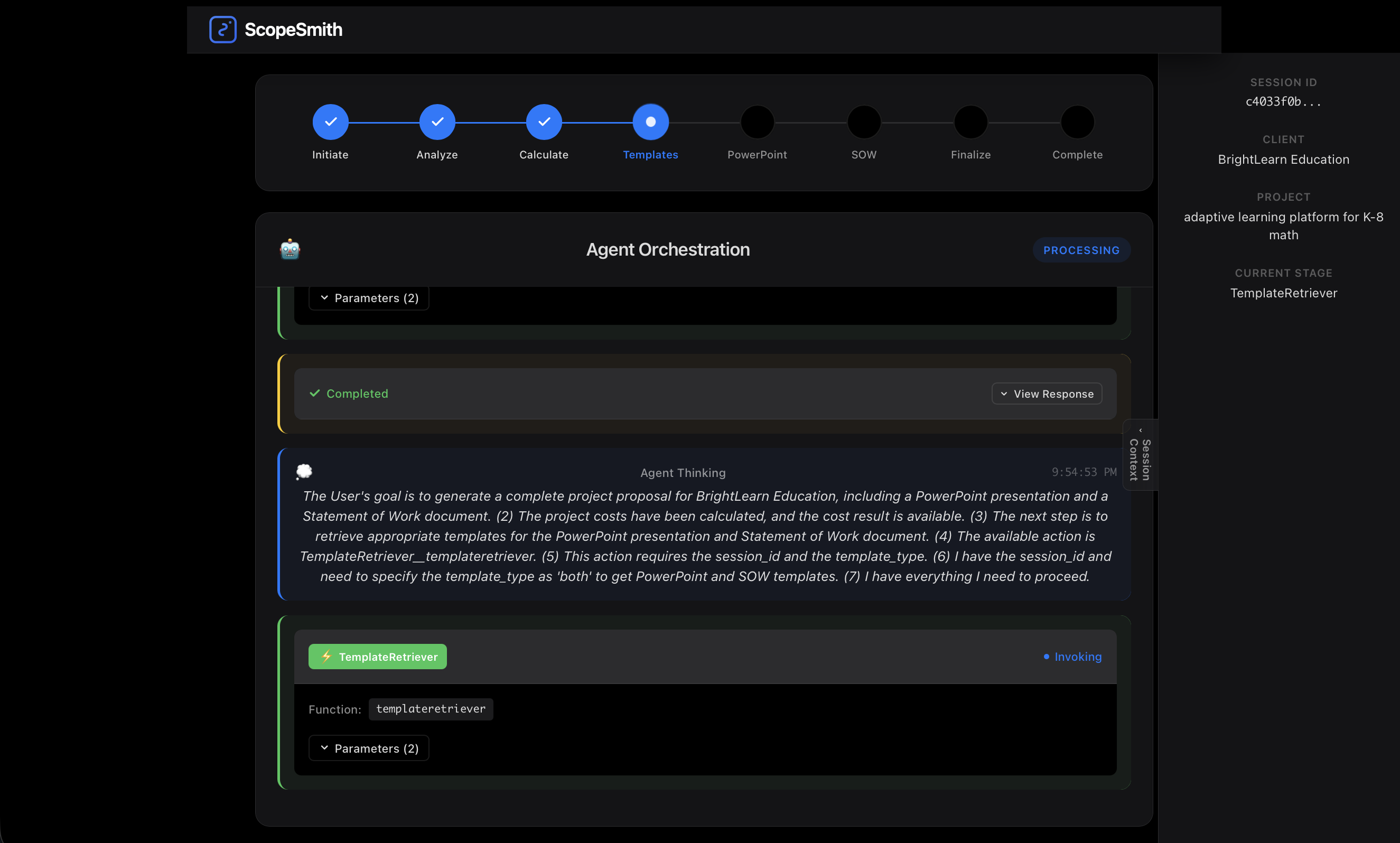Click the PROCESSING status badge
This screenshot has width=1400, height=843.
pyautogui.click(x=1081, y=250)
